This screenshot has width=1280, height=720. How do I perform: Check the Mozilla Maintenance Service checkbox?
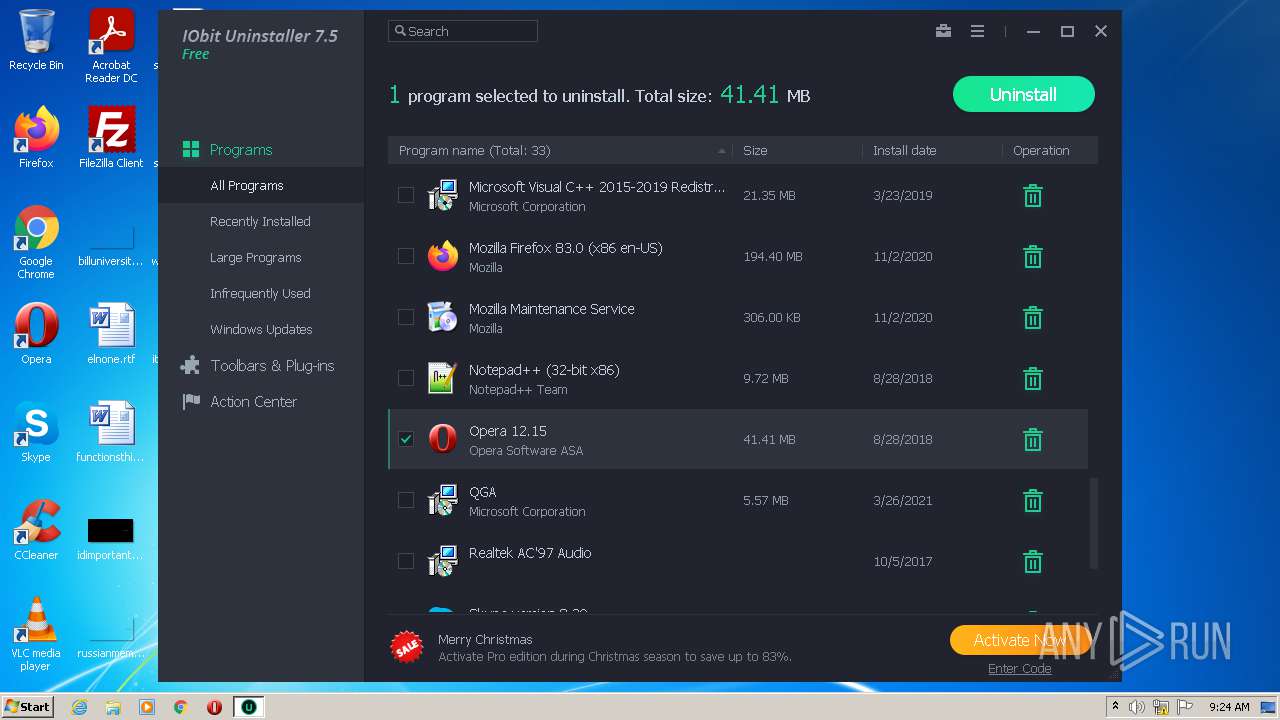406,317
